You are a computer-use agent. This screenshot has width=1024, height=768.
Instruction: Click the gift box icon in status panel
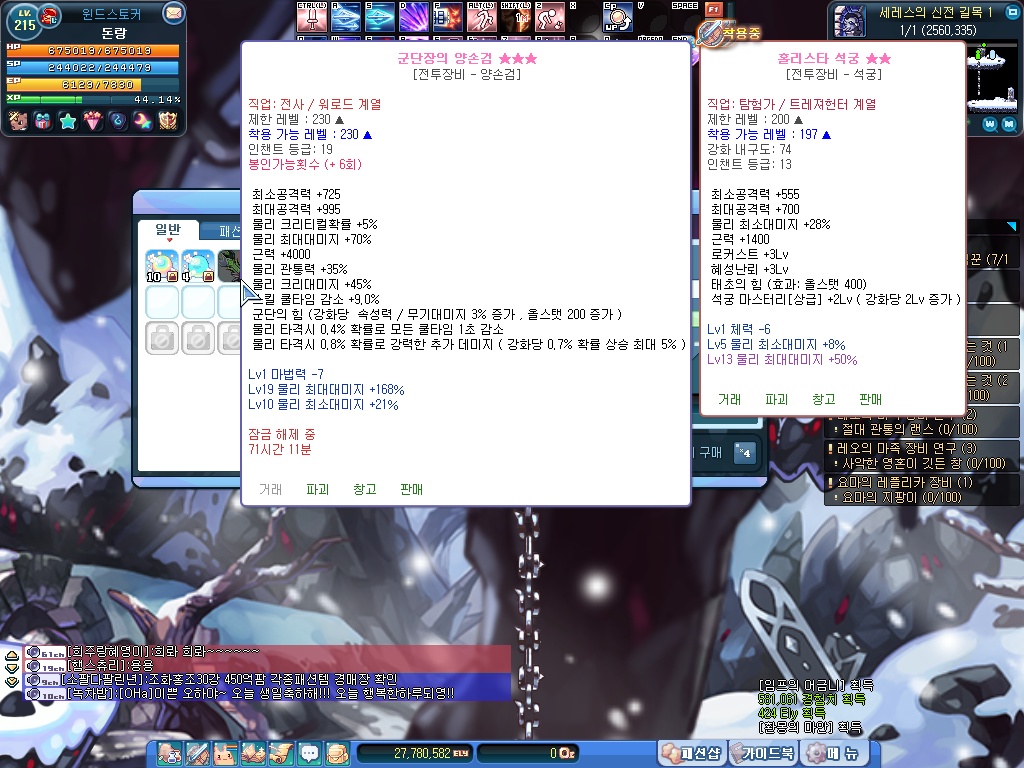pyautogui.click(x=42, y=121)
